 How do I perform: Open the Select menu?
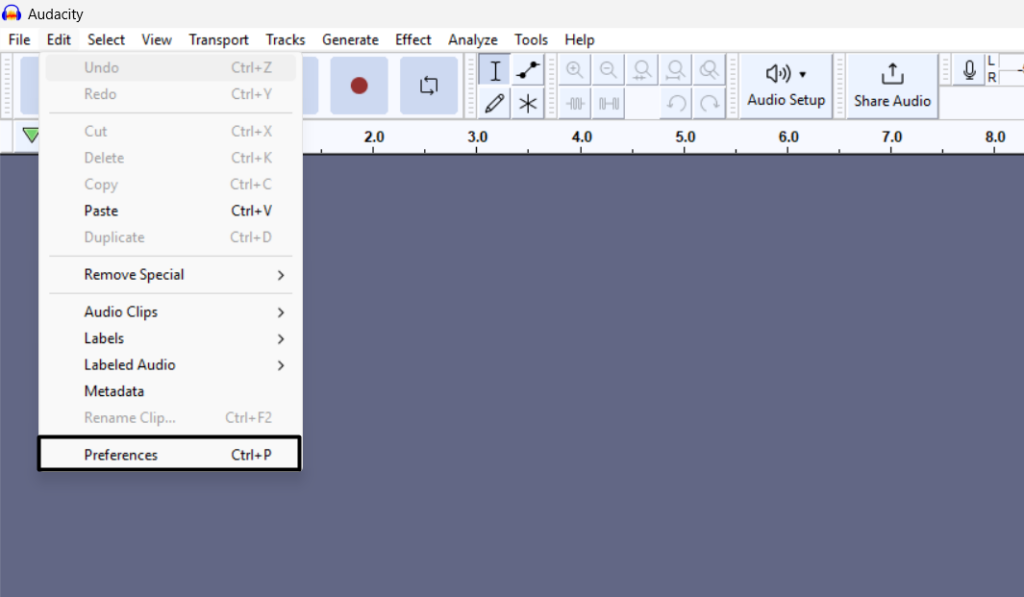[x=106, y=40]
